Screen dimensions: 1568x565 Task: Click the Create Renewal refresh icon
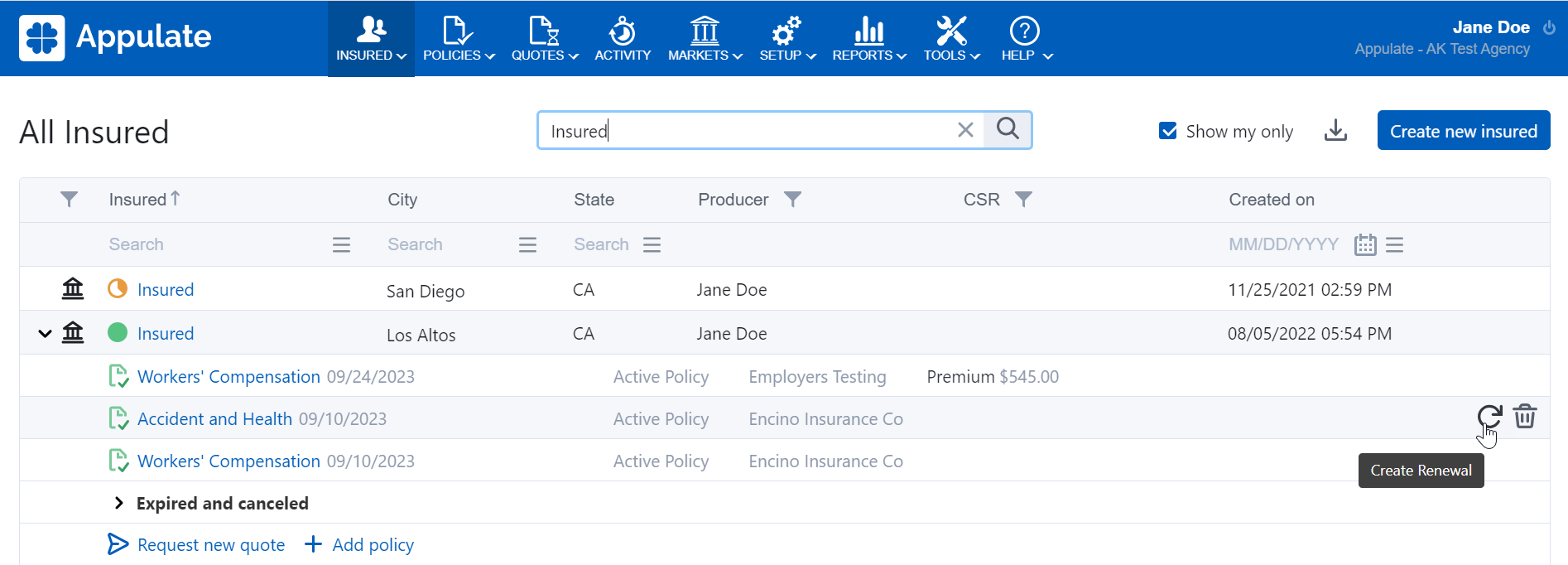pos(1489,417)
